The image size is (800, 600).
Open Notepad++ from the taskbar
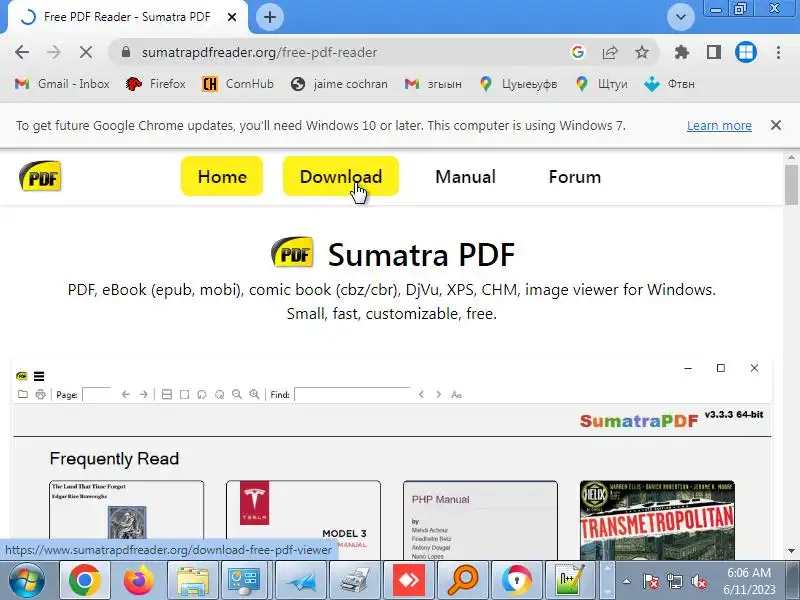[569, 580]
